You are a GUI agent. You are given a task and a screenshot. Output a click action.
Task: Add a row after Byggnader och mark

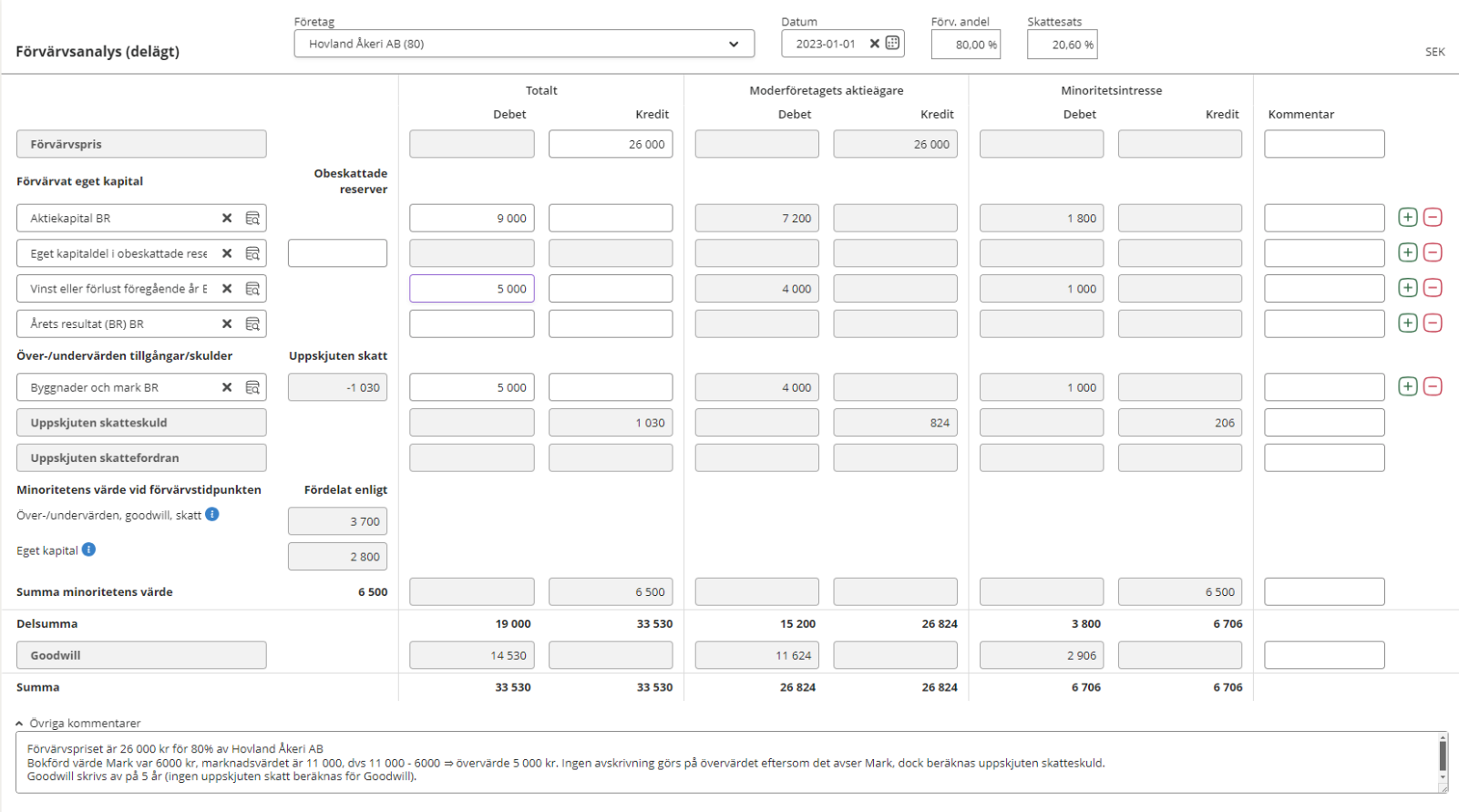1407,387
